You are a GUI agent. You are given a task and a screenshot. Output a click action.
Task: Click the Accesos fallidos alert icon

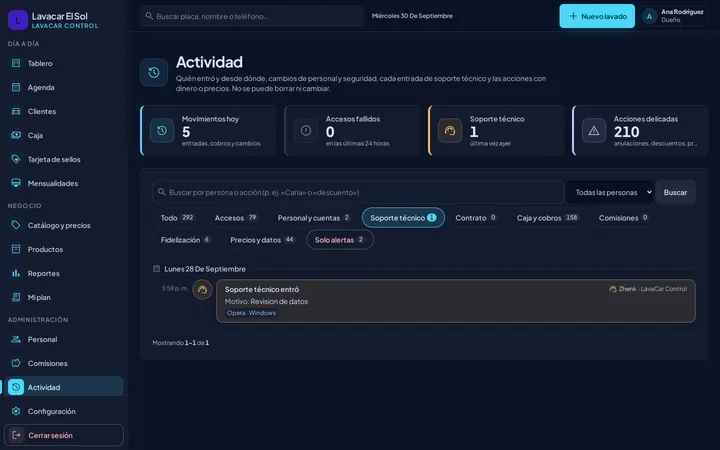pyautogui.click(x=306, y=131)
